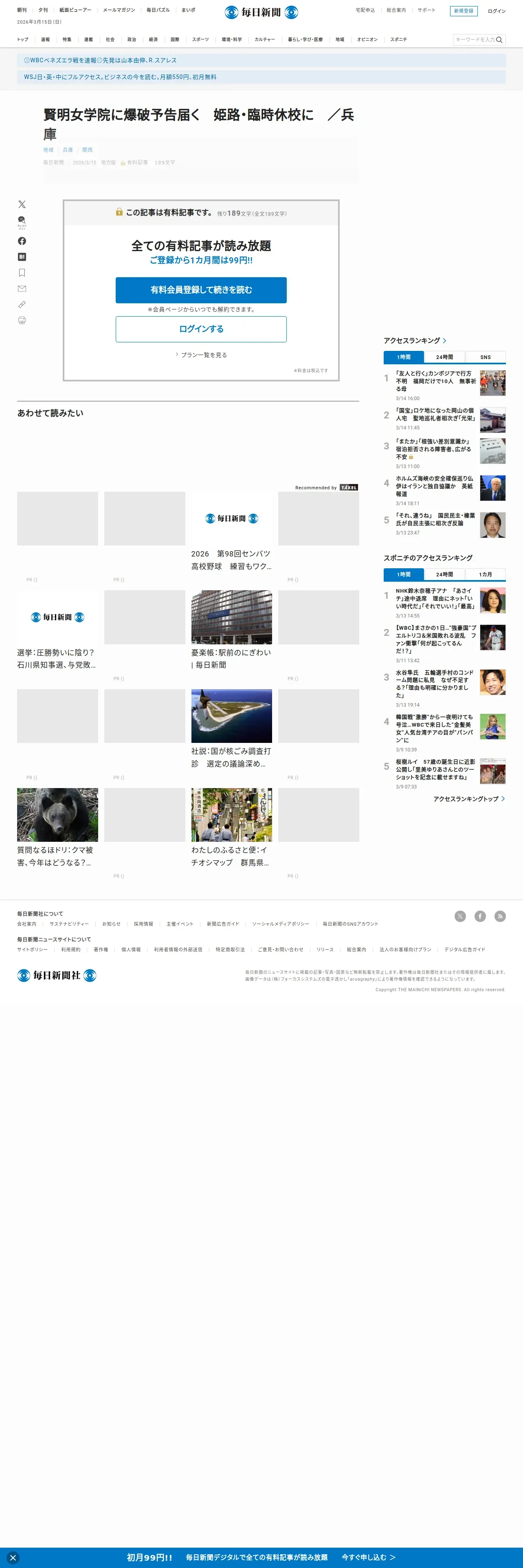523x1568 pixels.
Task: Open 紙面ビューアー top link
Action: [x=75, y=10]
